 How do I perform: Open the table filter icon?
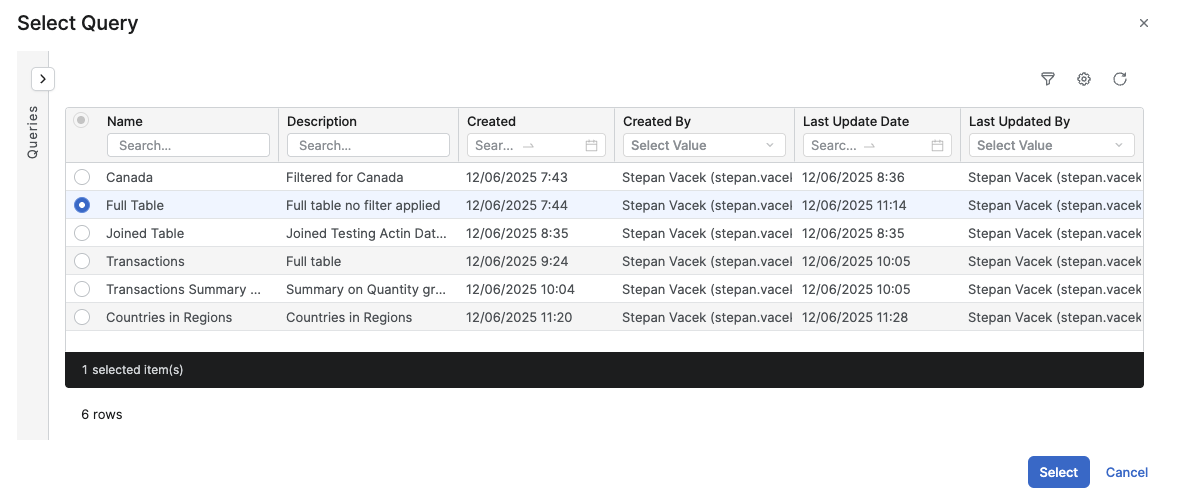[x=1048, y=79]
